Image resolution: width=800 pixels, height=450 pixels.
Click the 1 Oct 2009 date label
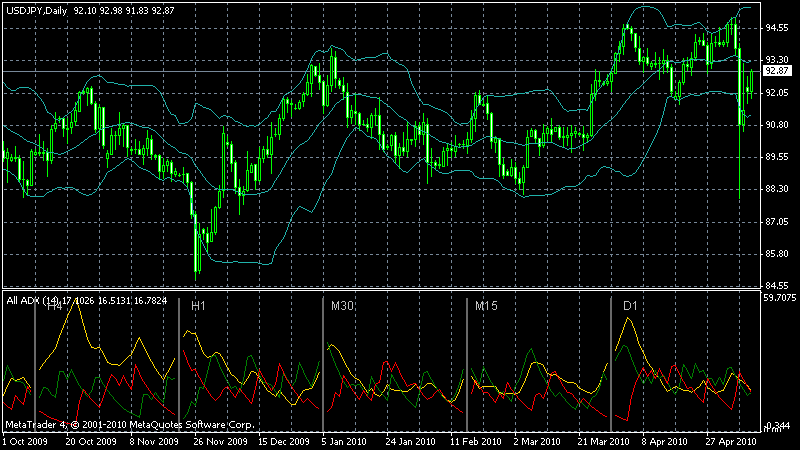(26, 441)
